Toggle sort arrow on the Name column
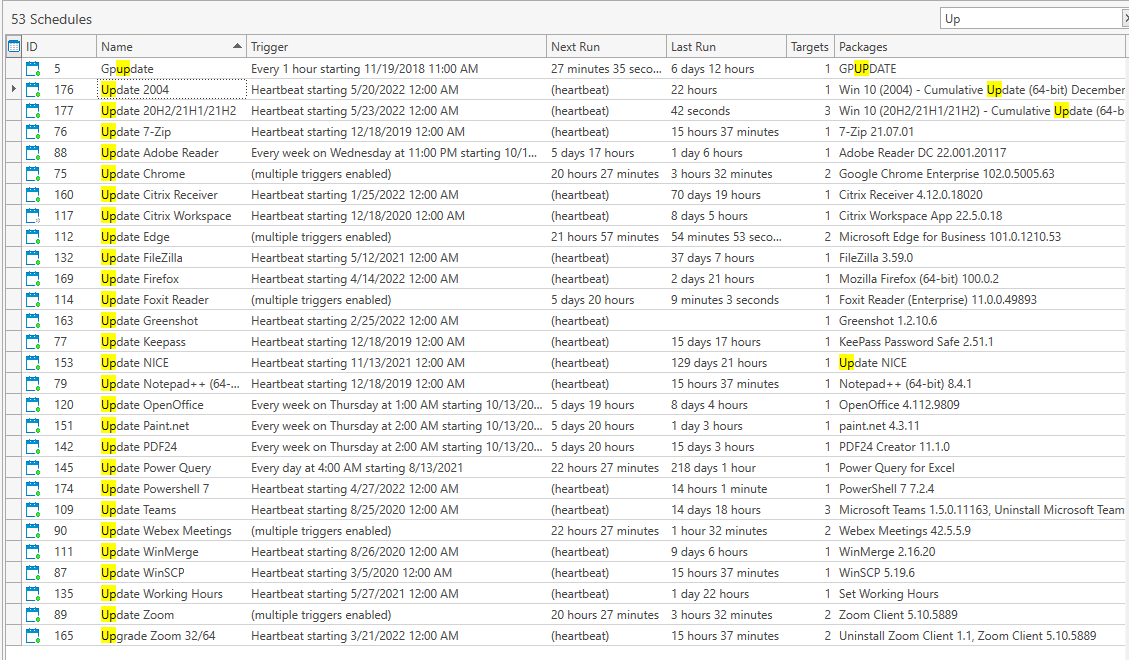1129x660 pixels. pos(237,47)
